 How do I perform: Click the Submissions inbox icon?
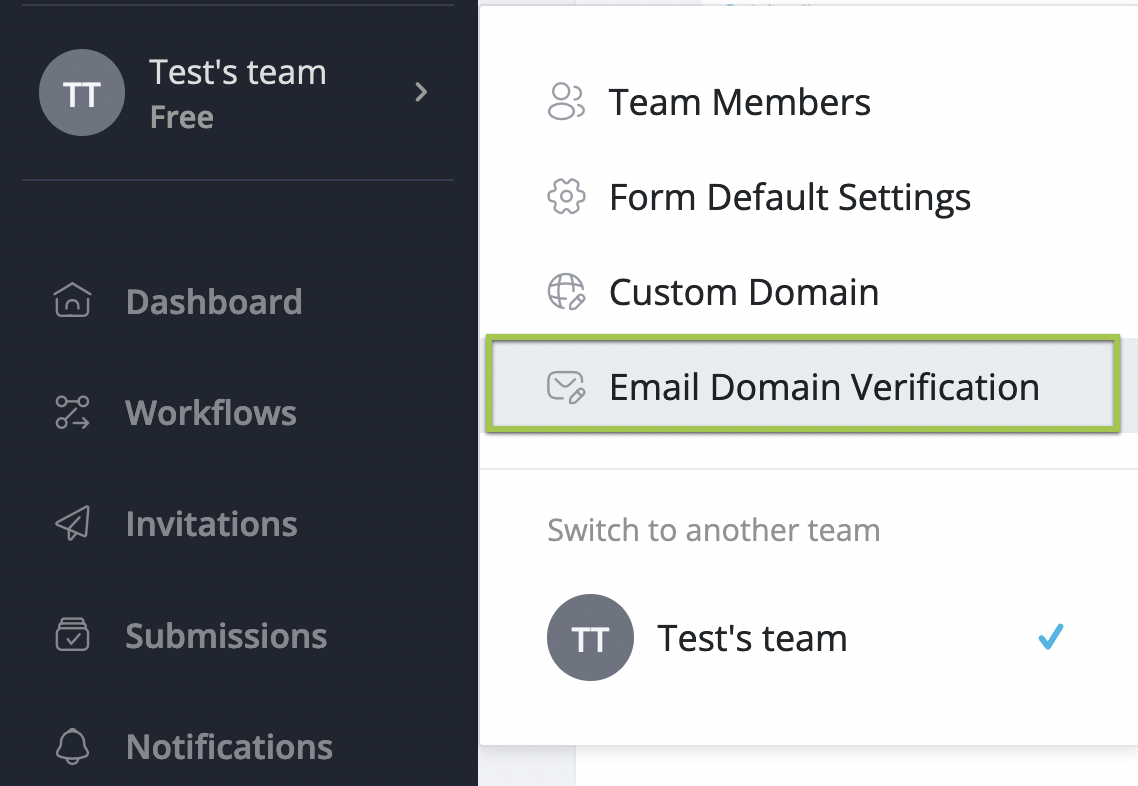tap(72, 636)
